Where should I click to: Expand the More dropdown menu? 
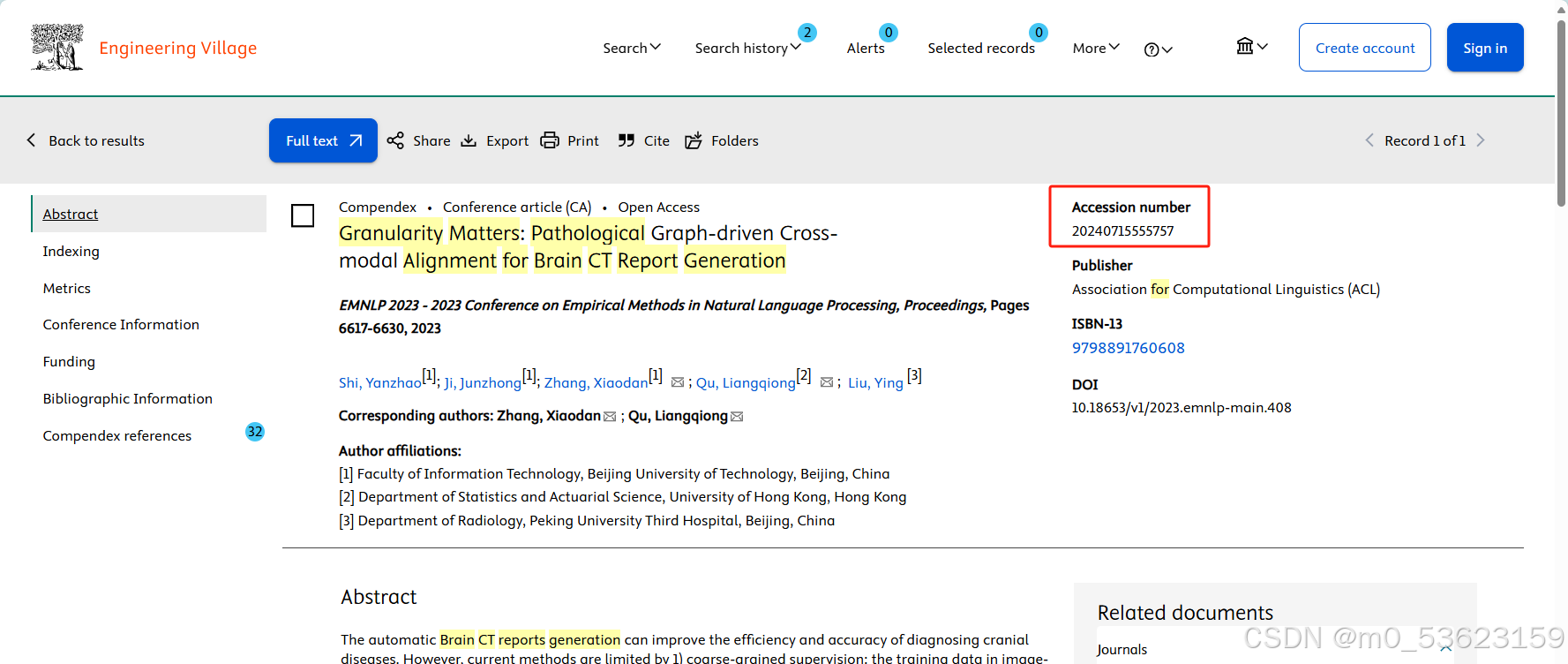tap(1096, 48)
